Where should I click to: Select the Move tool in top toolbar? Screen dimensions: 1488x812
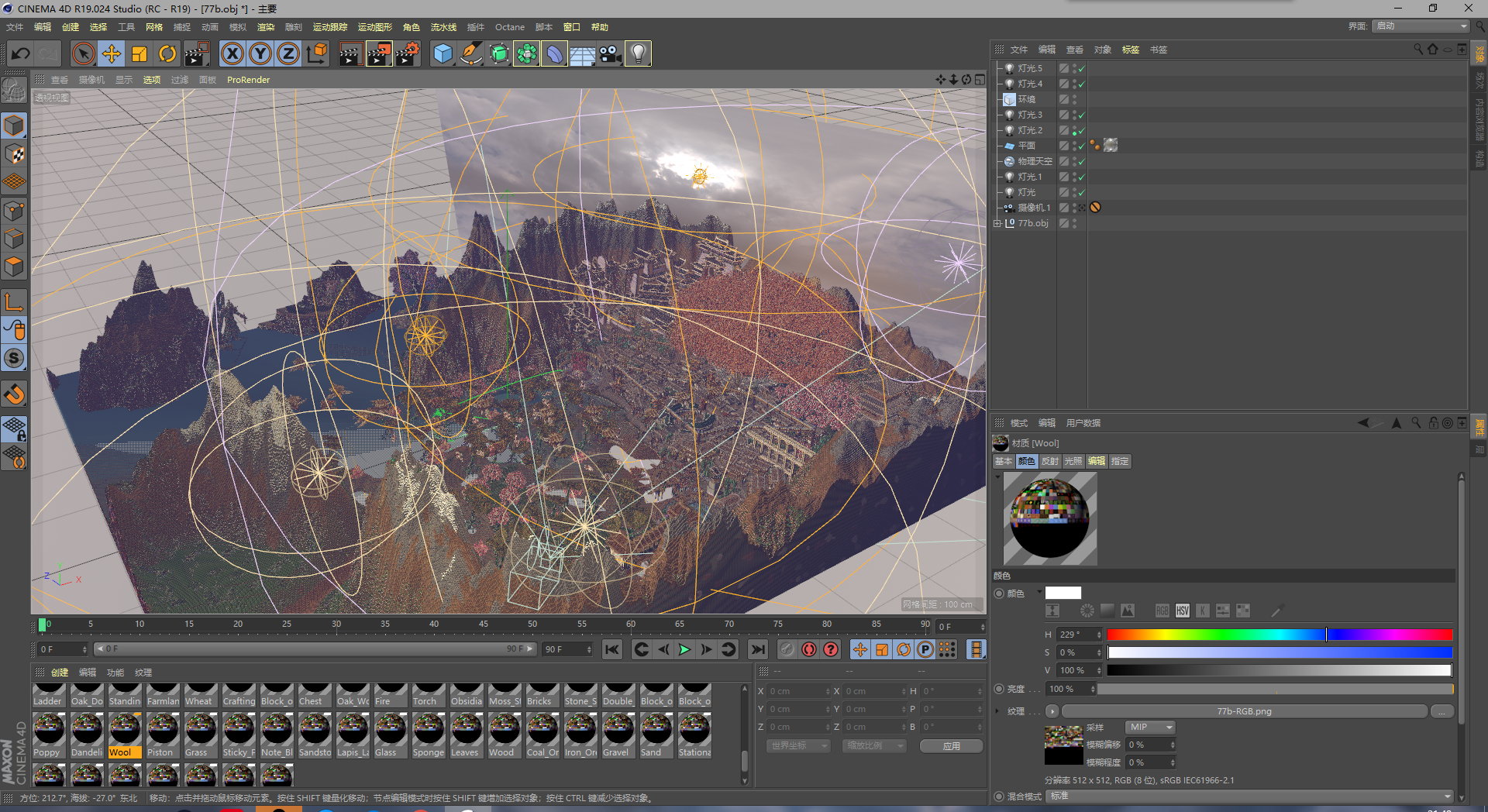112,53
